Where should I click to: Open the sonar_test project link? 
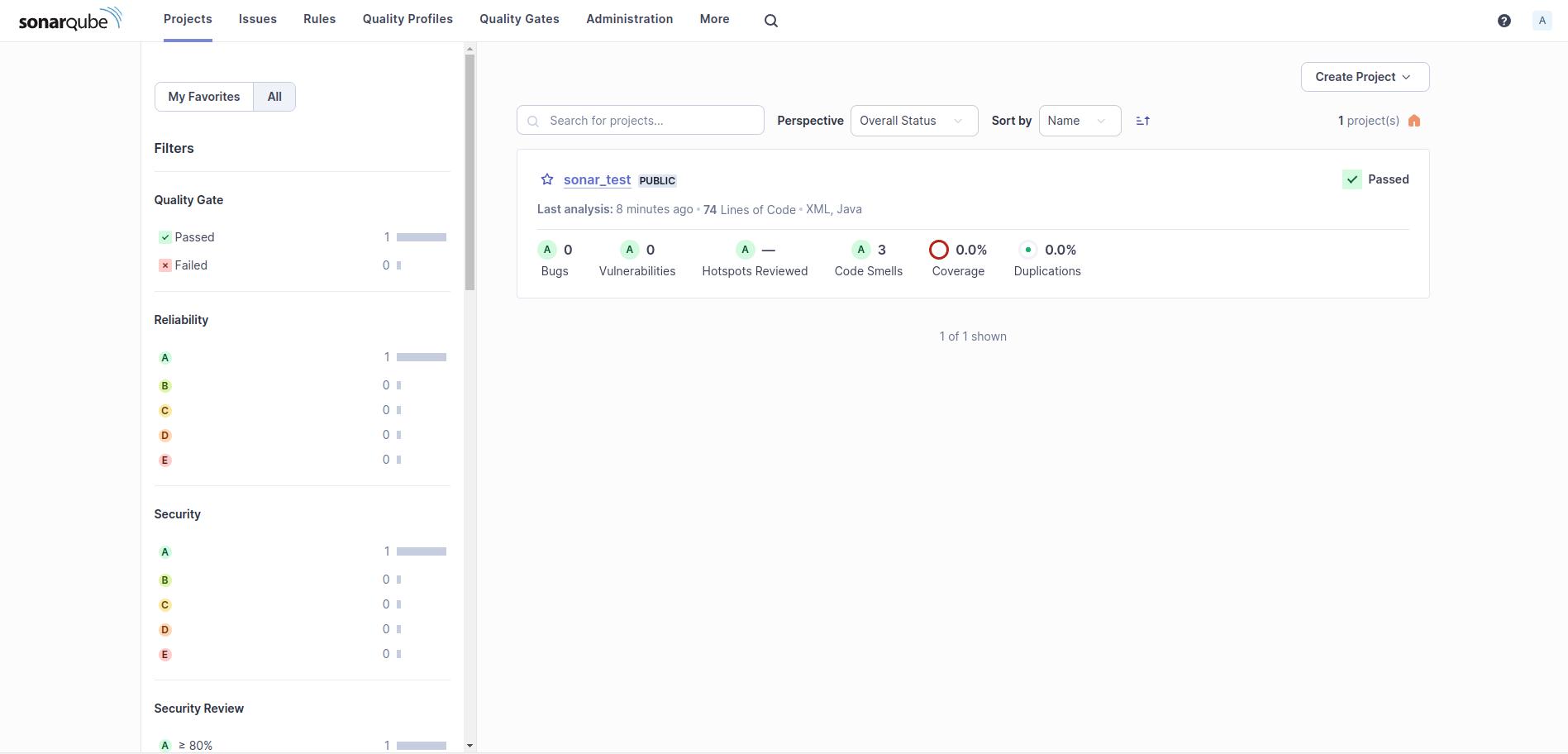(597, 179)
